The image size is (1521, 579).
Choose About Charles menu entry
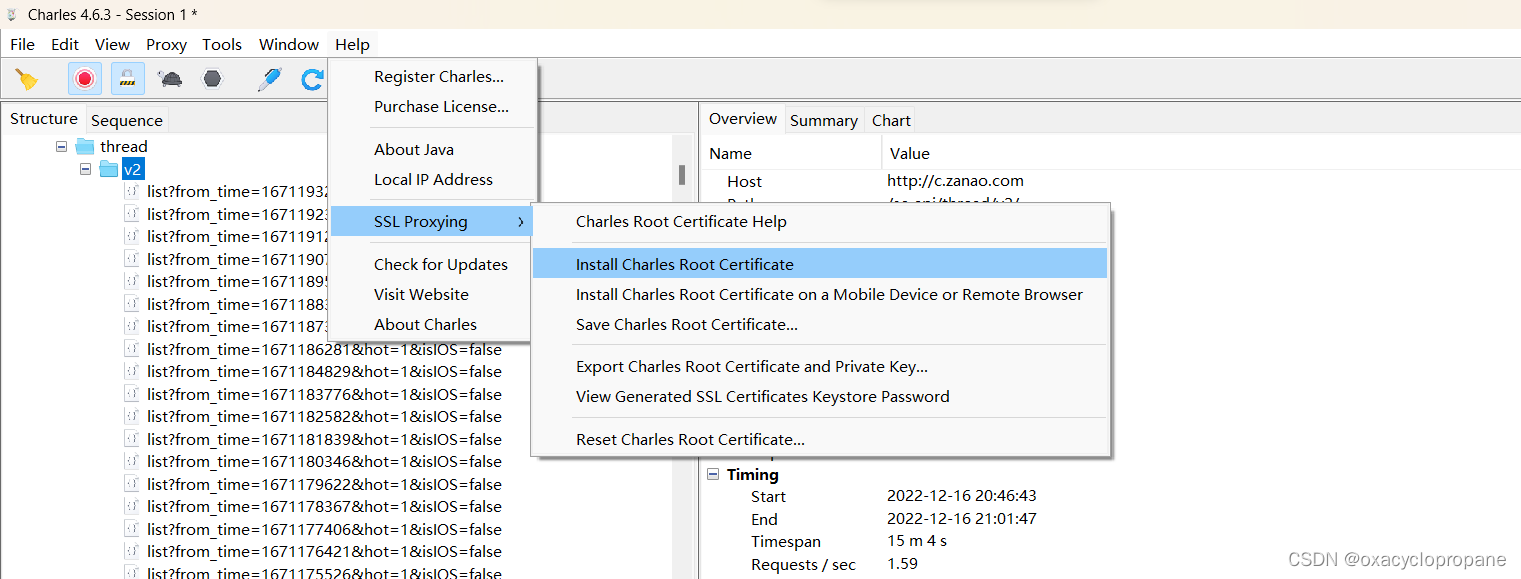pos(425,325)
